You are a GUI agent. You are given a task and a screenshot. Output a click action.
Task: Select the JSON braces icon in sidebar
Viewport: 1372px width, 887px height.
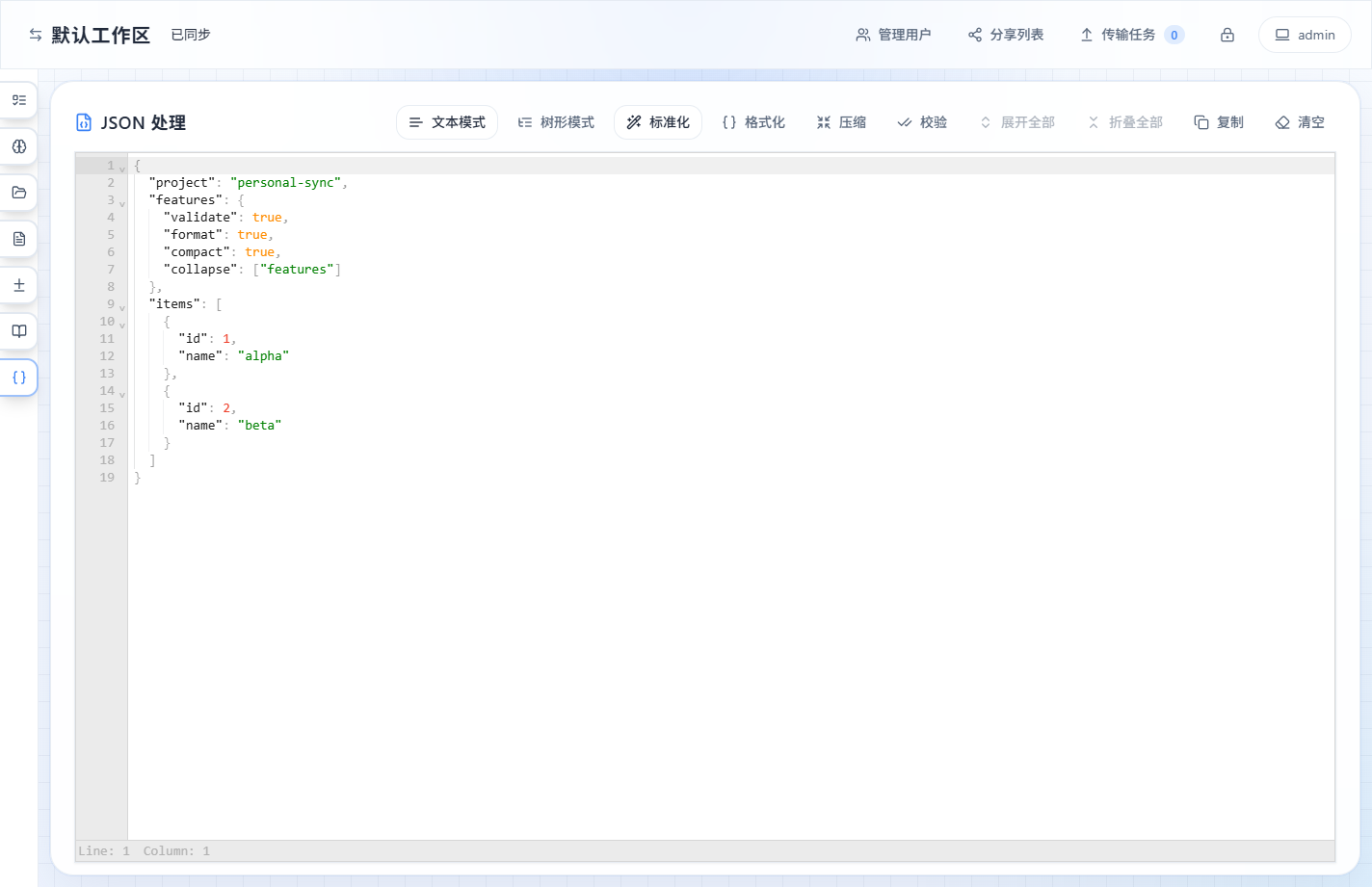pyautogui.click(x=18, y=378)
